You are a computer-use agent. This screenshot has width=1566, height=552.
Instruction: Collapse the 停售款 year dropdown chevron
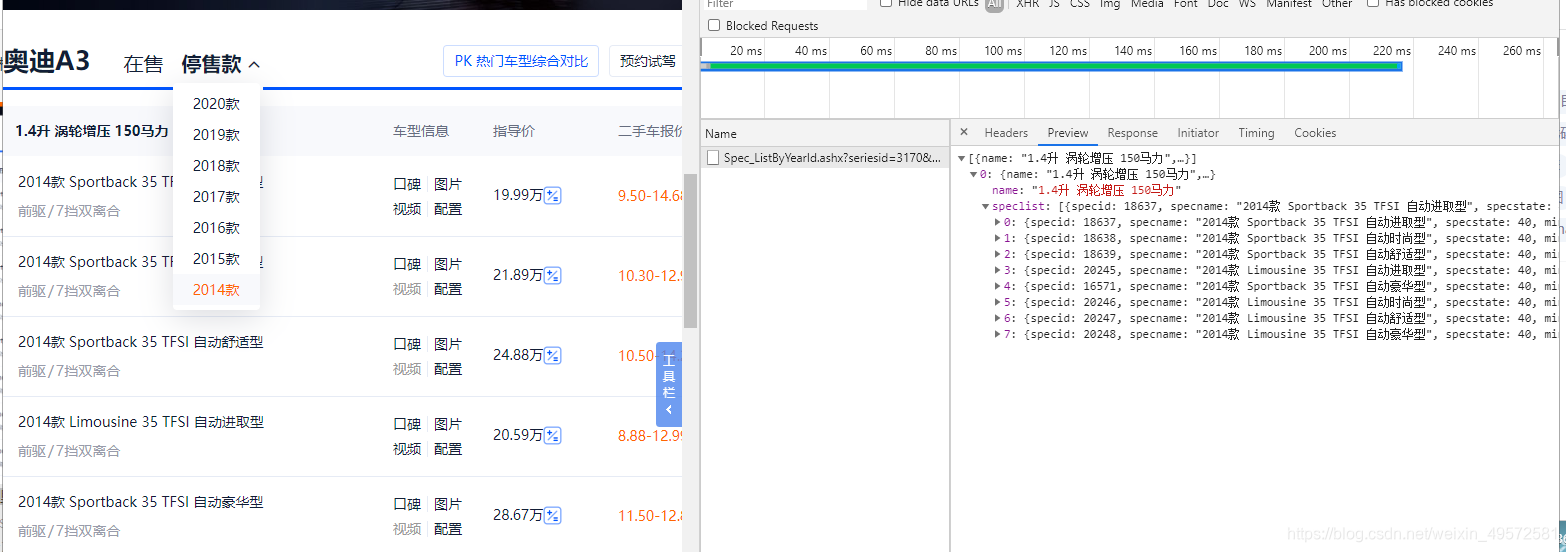point(254,65)
